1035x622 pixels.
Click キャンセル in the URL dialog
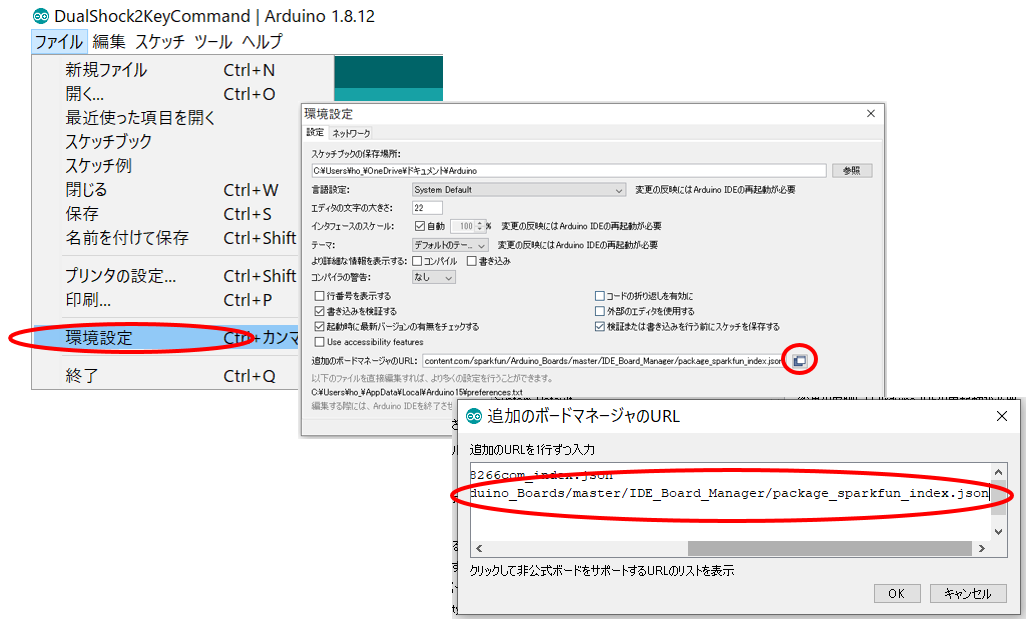coord(968,594)
